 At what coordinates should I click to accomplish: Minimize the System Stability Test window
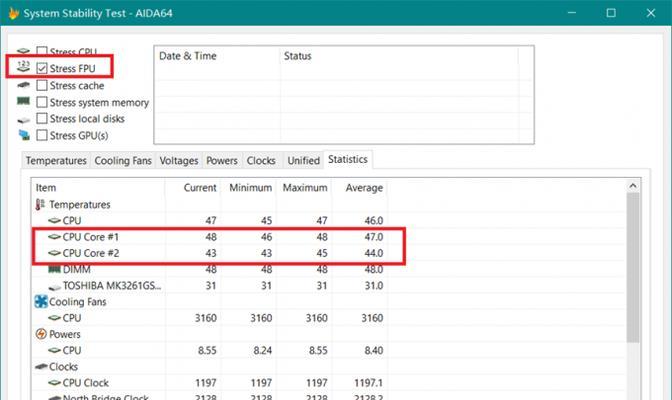pyautogui.click(x=572, y=13)
